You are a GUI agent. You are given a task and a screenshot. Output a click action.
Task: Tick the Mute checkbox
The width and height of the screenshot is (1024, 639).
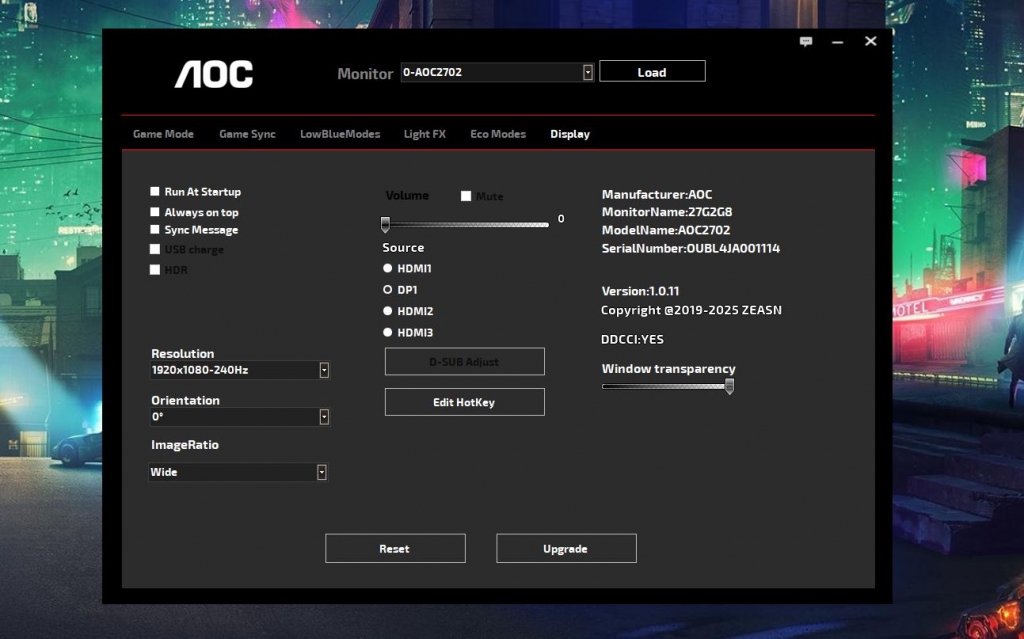point(466,197)
